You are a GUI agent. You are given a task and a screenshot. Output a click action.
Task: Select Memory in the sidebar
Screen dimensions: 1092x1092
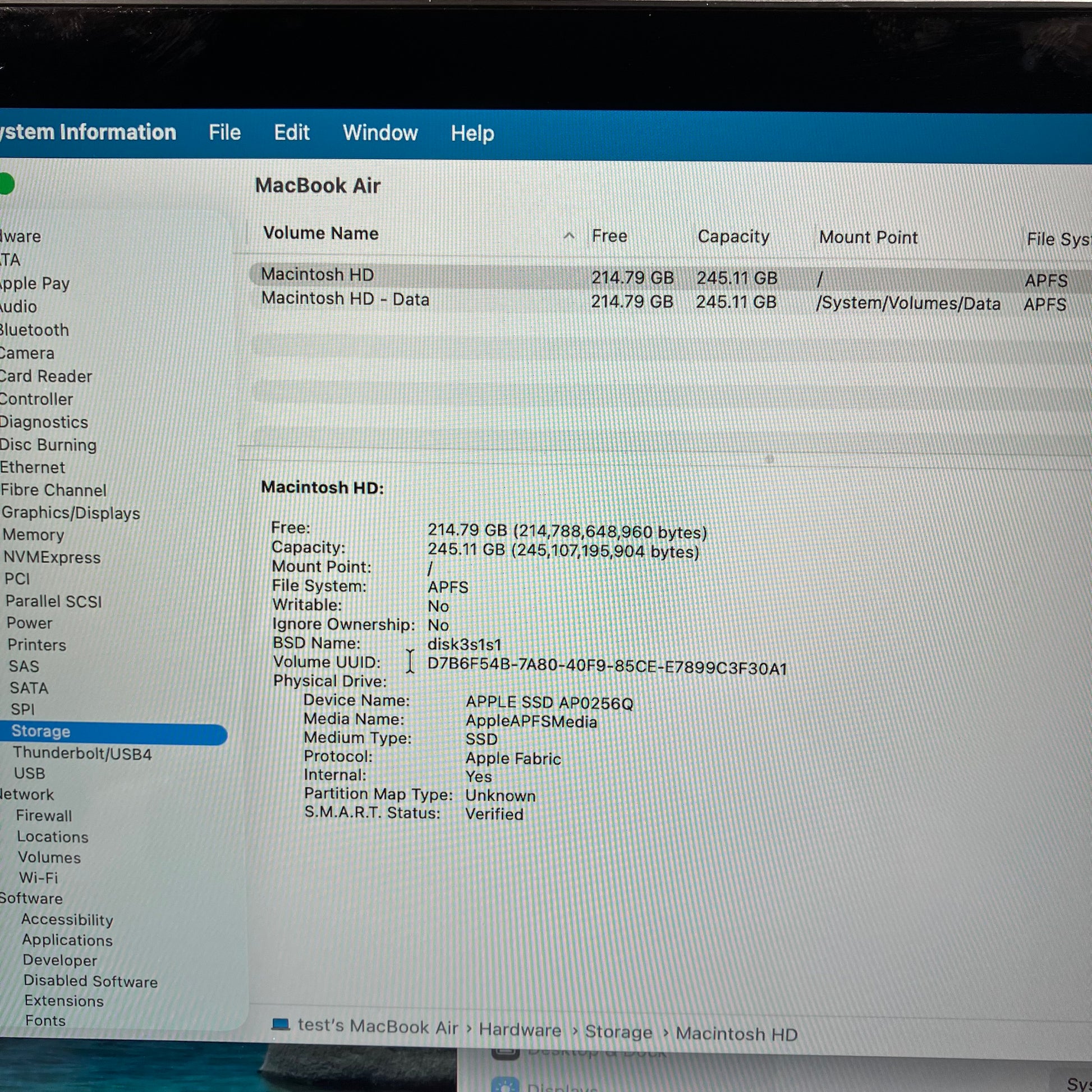[x=33, y=535]
